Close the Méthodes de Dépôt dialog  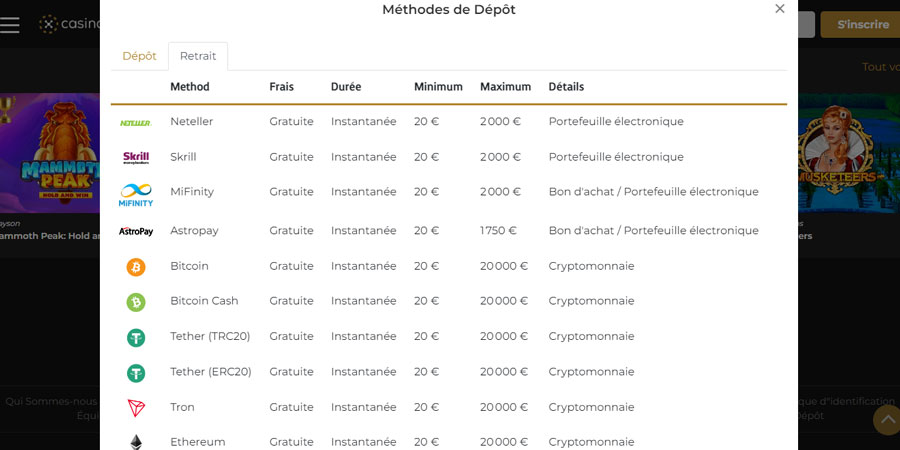[779, 9]
